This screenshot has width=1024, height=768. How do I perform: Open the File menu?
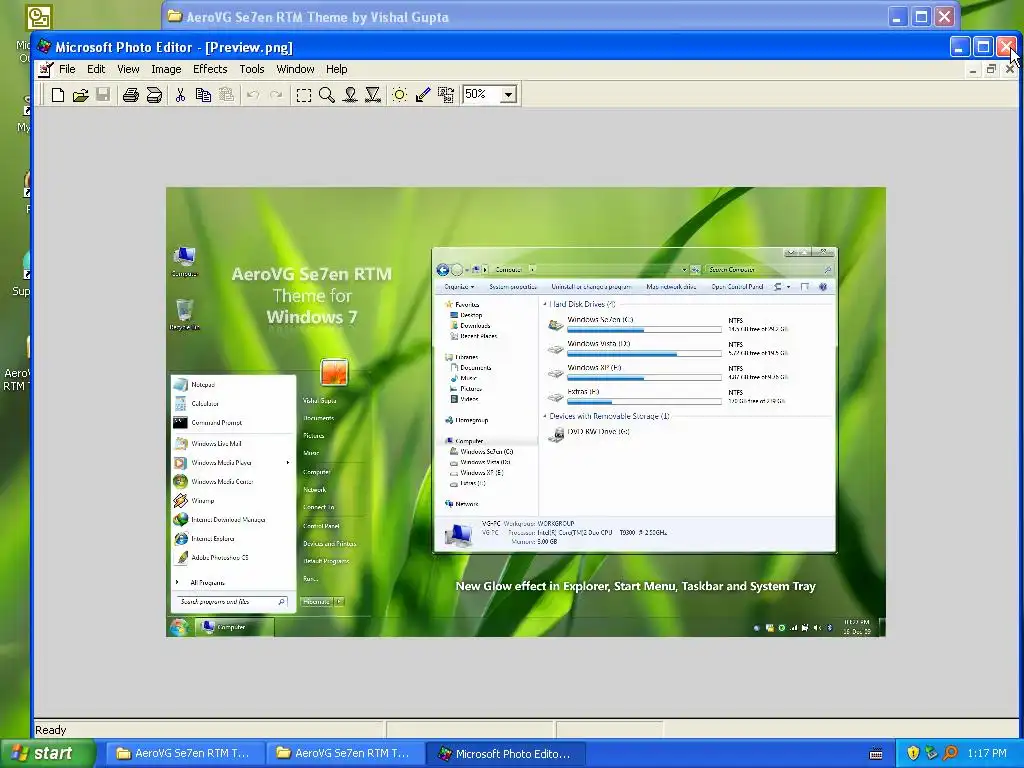pyautogui.click(x=67, y=69)
